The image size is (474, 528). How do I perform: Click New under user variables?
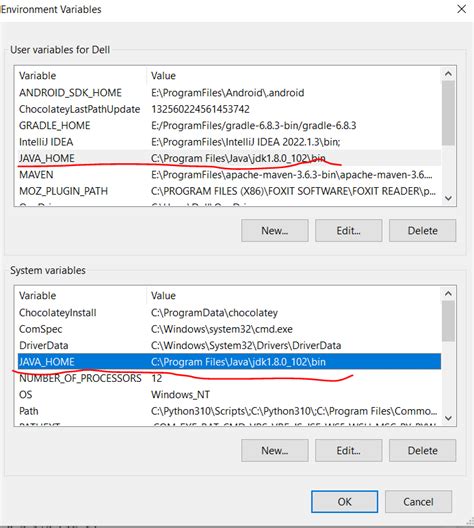pos(275,231)
